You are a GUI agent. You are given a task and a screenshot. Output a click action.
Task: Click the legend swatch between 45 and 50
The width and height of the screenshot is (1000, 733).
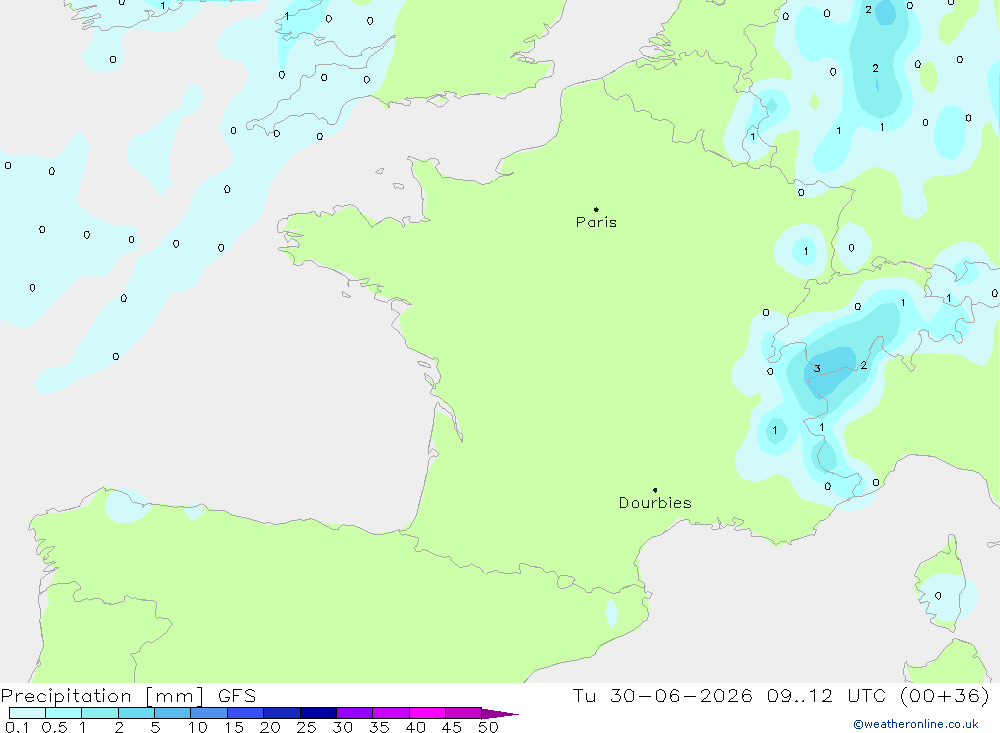463,713
